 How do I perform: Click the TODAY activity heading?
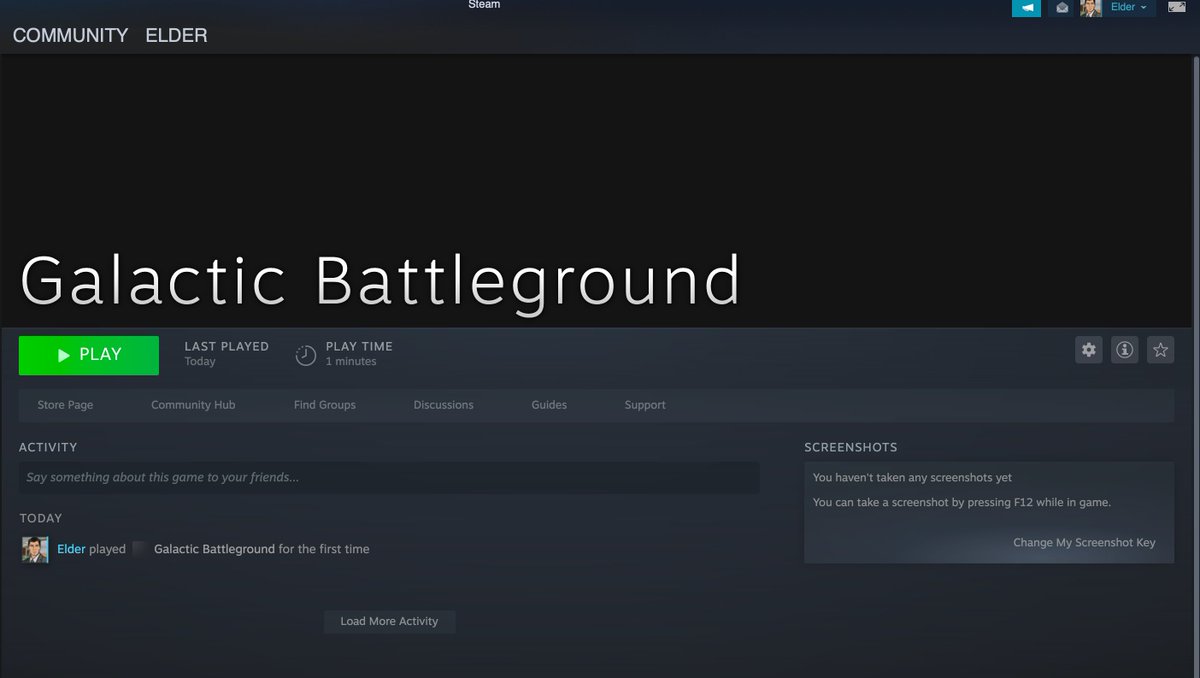(x=41, y=518)
